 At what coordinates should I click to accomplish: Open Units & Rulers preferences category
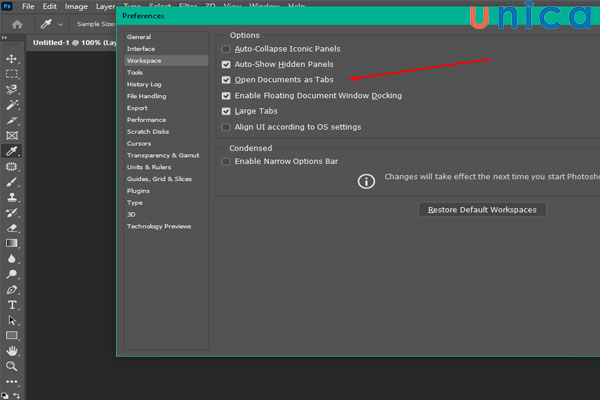[149, 167]
